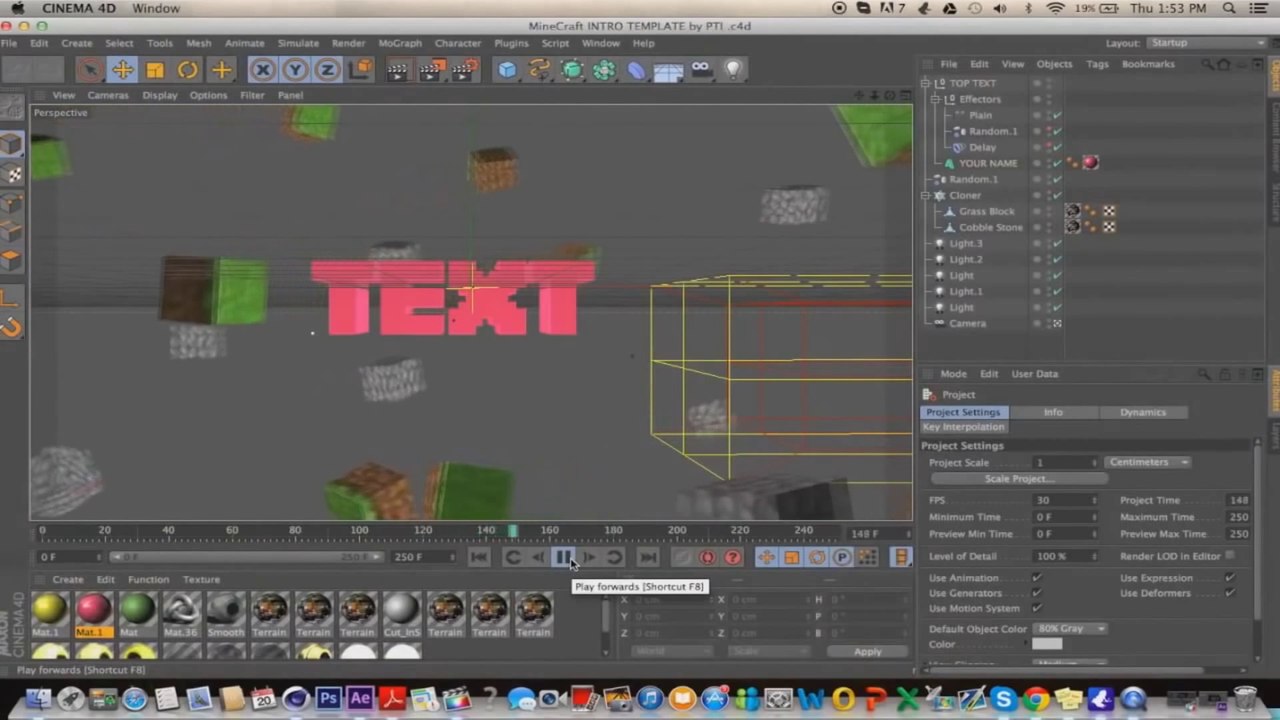Add a Light bulb object
1280x720 pixels.
[733, 70]
